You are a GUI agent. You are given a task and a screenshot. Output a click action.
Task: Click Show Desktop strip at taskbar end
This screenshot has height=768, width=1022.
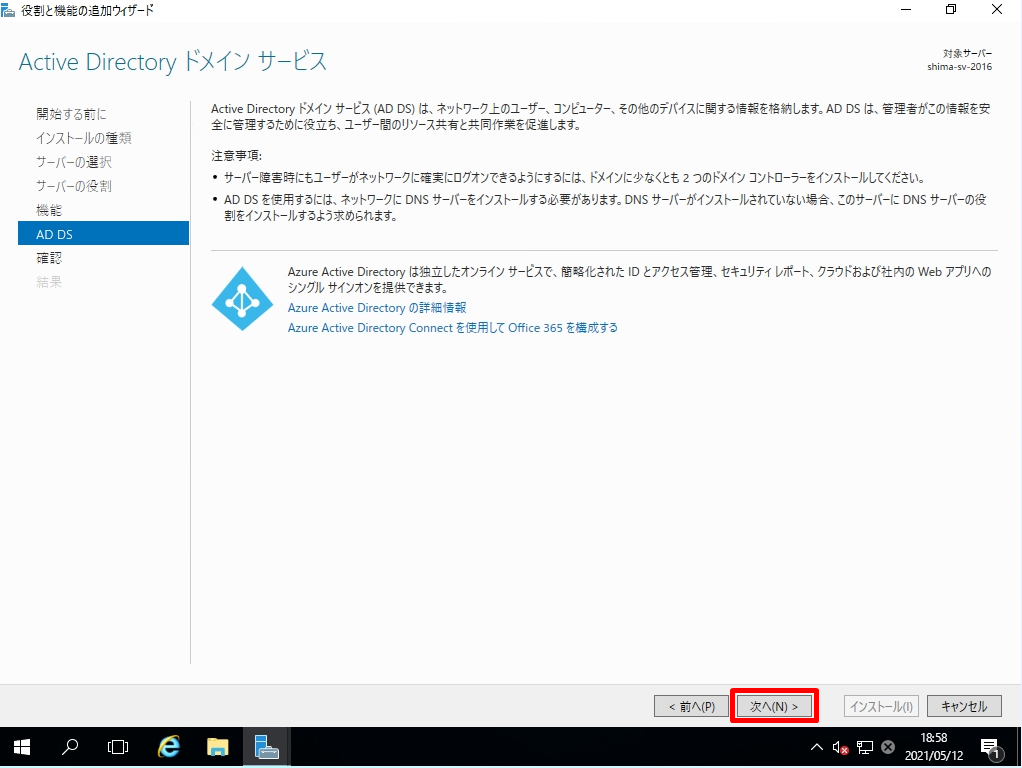(1019, 747)
